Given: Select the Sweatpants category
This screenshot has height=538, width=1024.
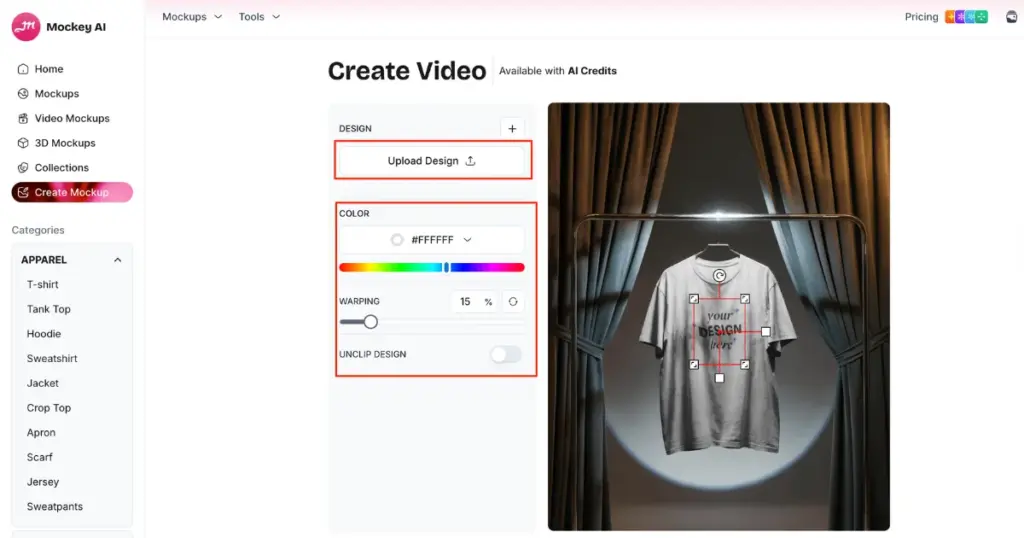Looking at the screenshot, I should click(55, 507).
